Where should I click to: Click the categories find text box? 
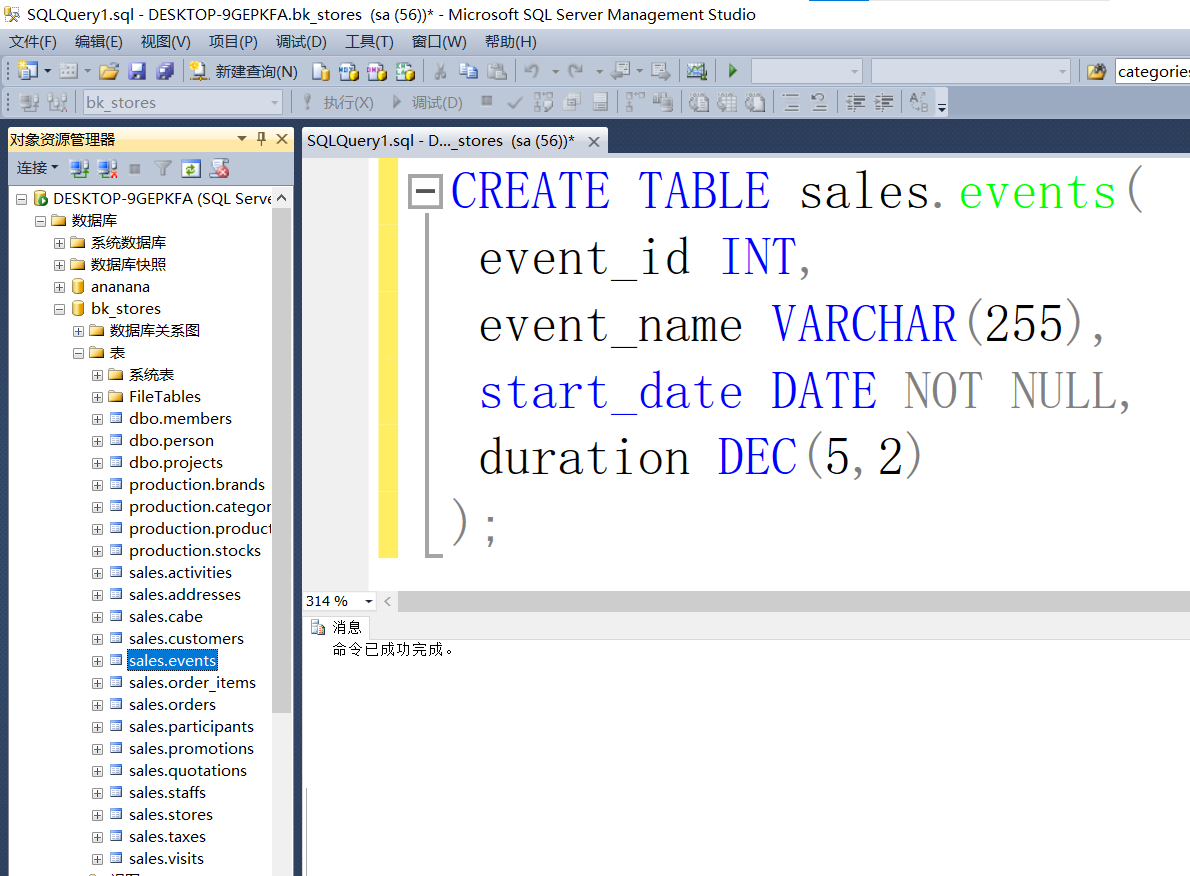pyautogui.click(x=1153, y=71)
